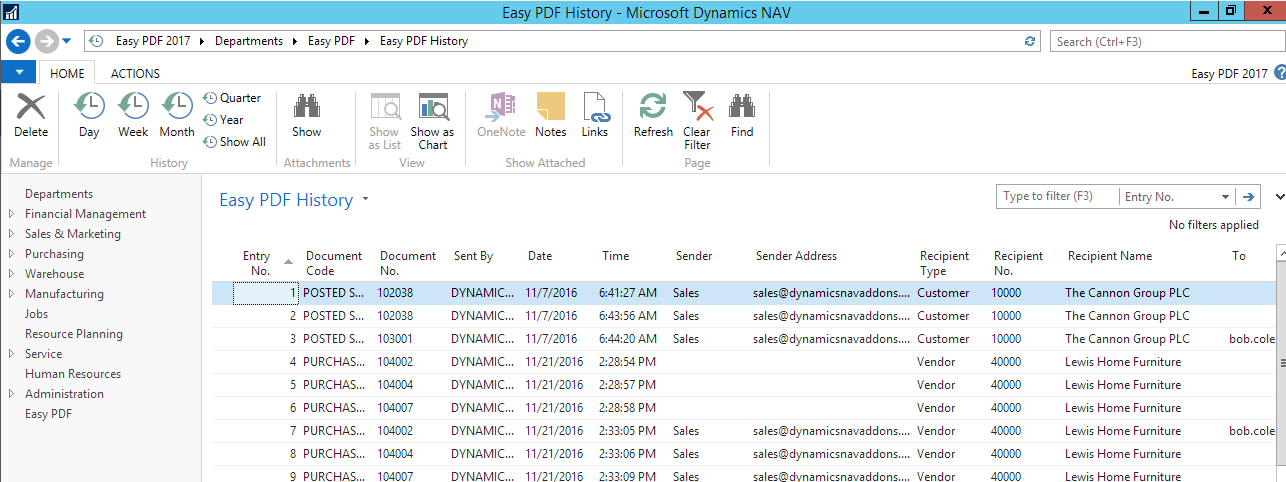Click Departments in breadcrumb path
Screen dimensions: 1286x482
coord(249,41)
